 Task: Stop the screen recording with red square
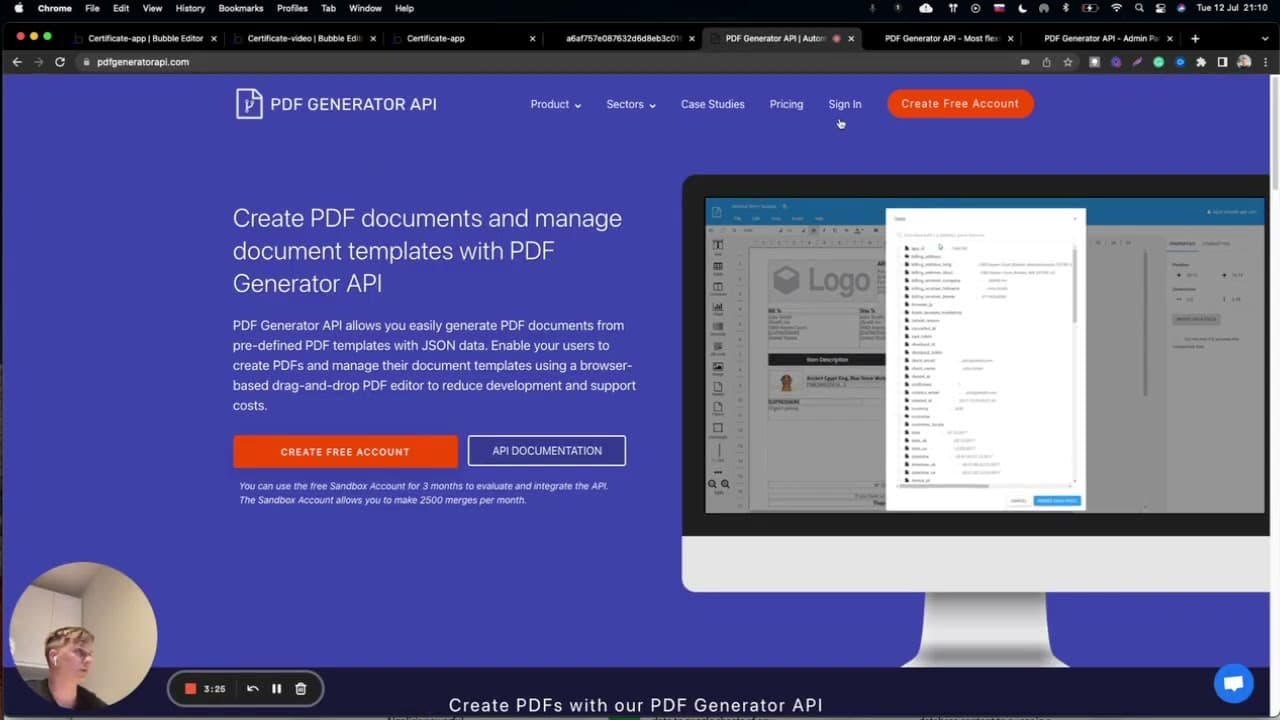[x=190, y=688]
